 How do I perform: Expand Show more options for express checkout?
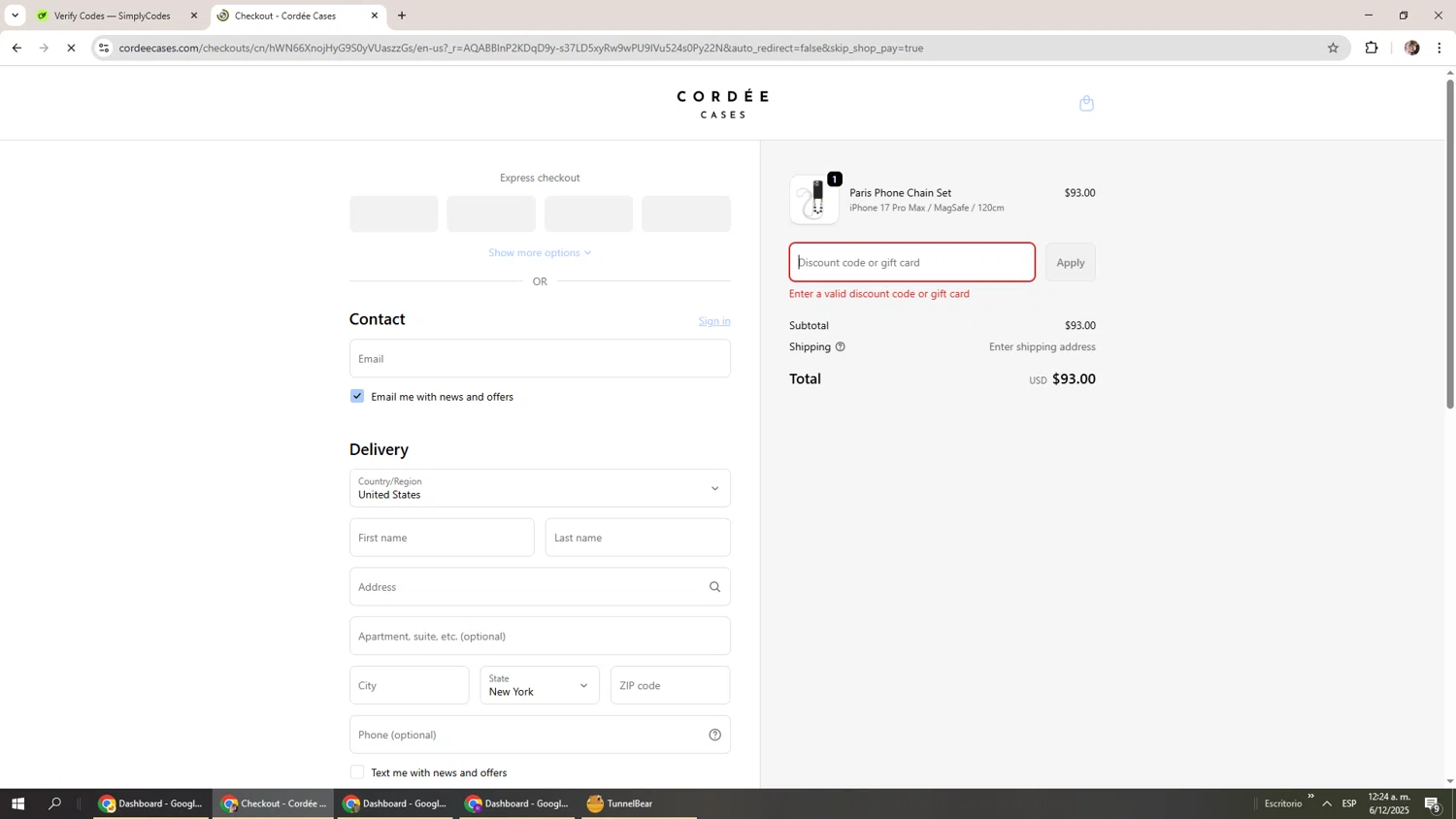pyautogui.click(x=540, y=252)
